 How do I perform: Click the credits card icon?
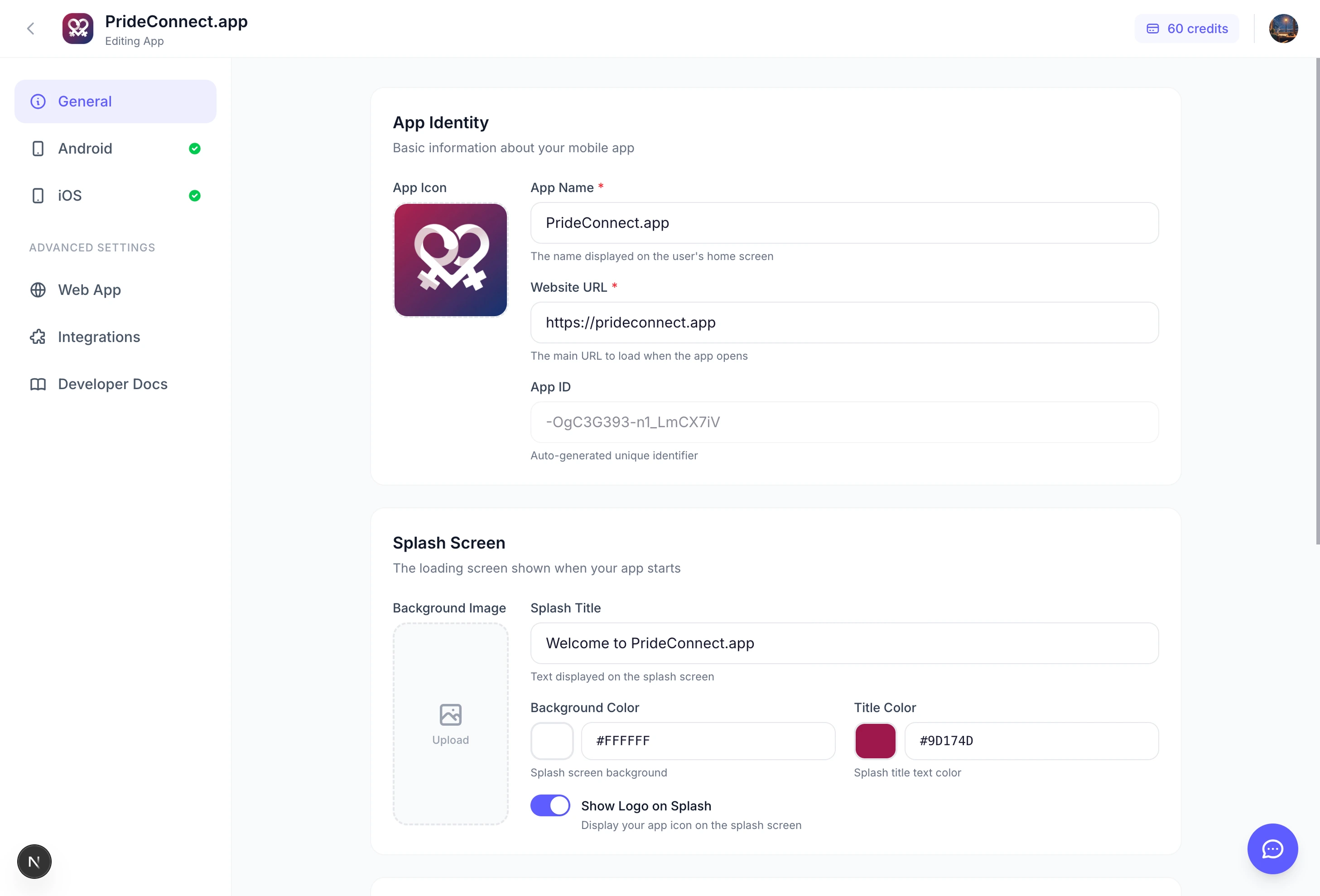[x=1154, y=29]
